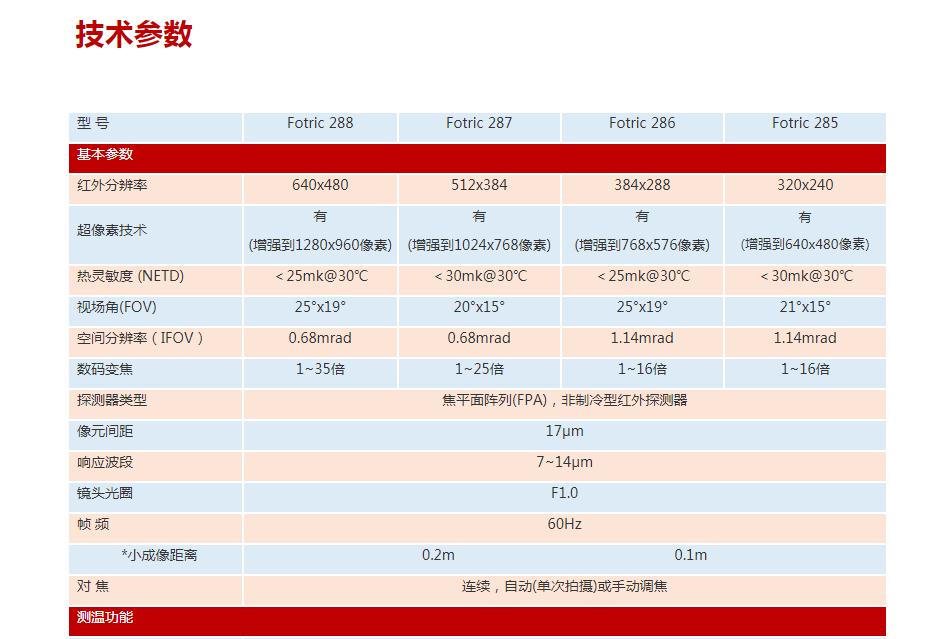Viewport: 935px width, 639px height.
Task: Click the 超像素技术 row label
Action: 112,230
